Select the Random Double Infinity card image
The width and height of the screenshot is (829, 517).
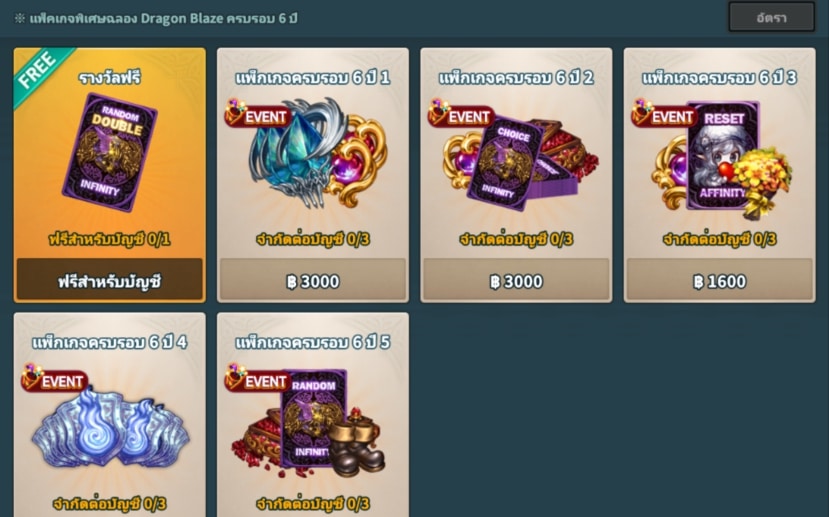(x=110, y=152)
